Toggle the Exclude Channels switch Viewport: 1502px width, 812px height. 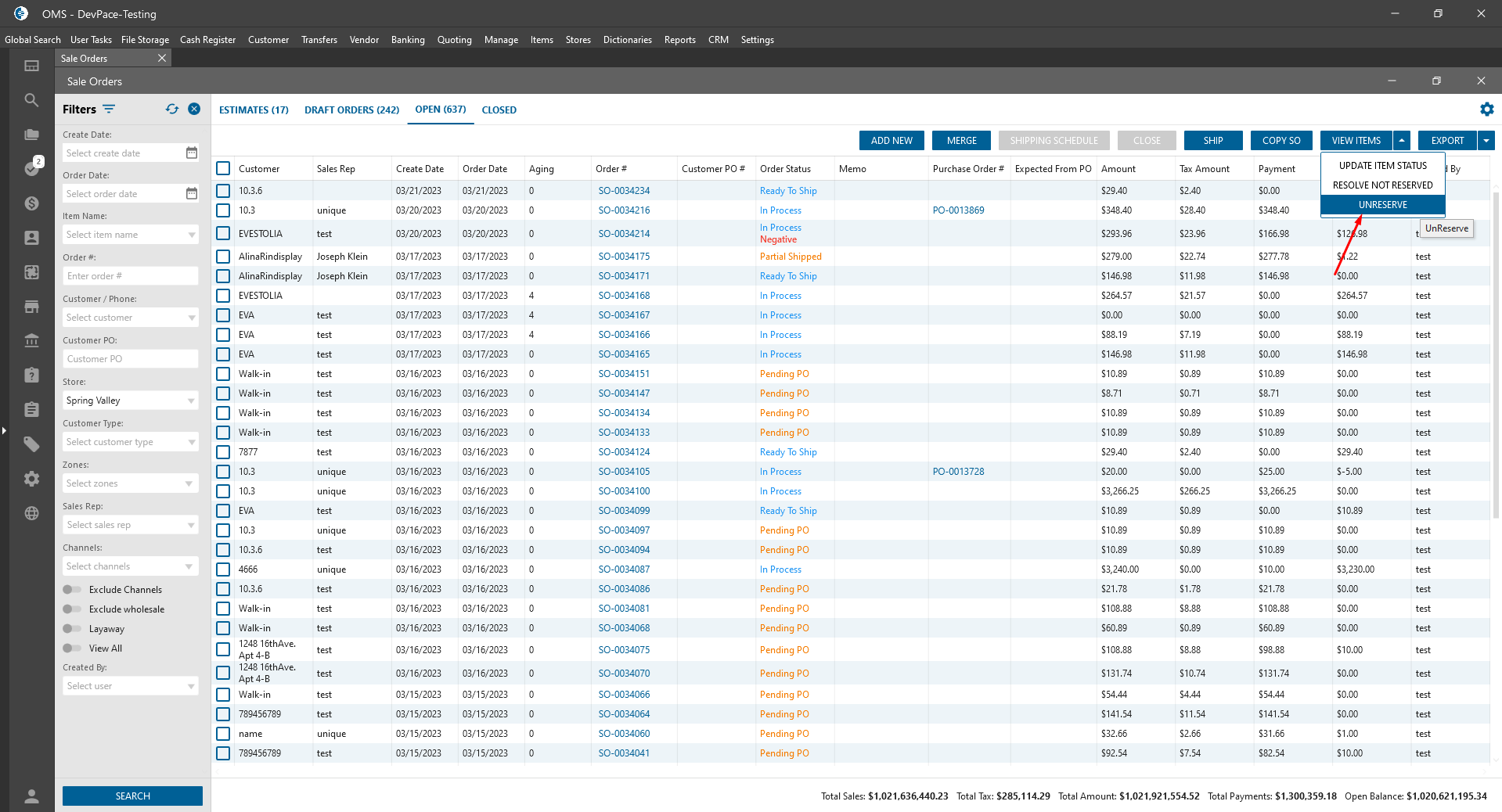[x=72, y=590]
